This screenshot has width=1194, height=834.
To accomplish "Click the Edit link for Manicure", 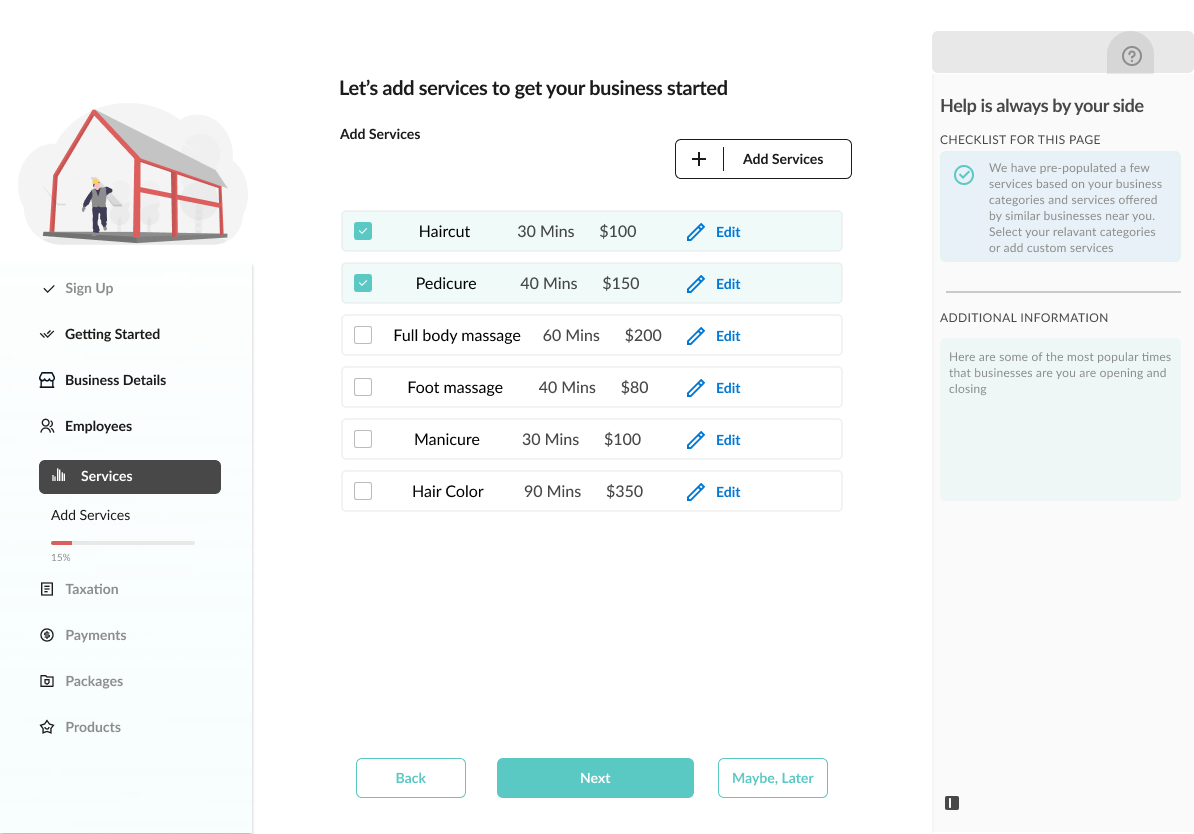I will [x=728, y=440].
